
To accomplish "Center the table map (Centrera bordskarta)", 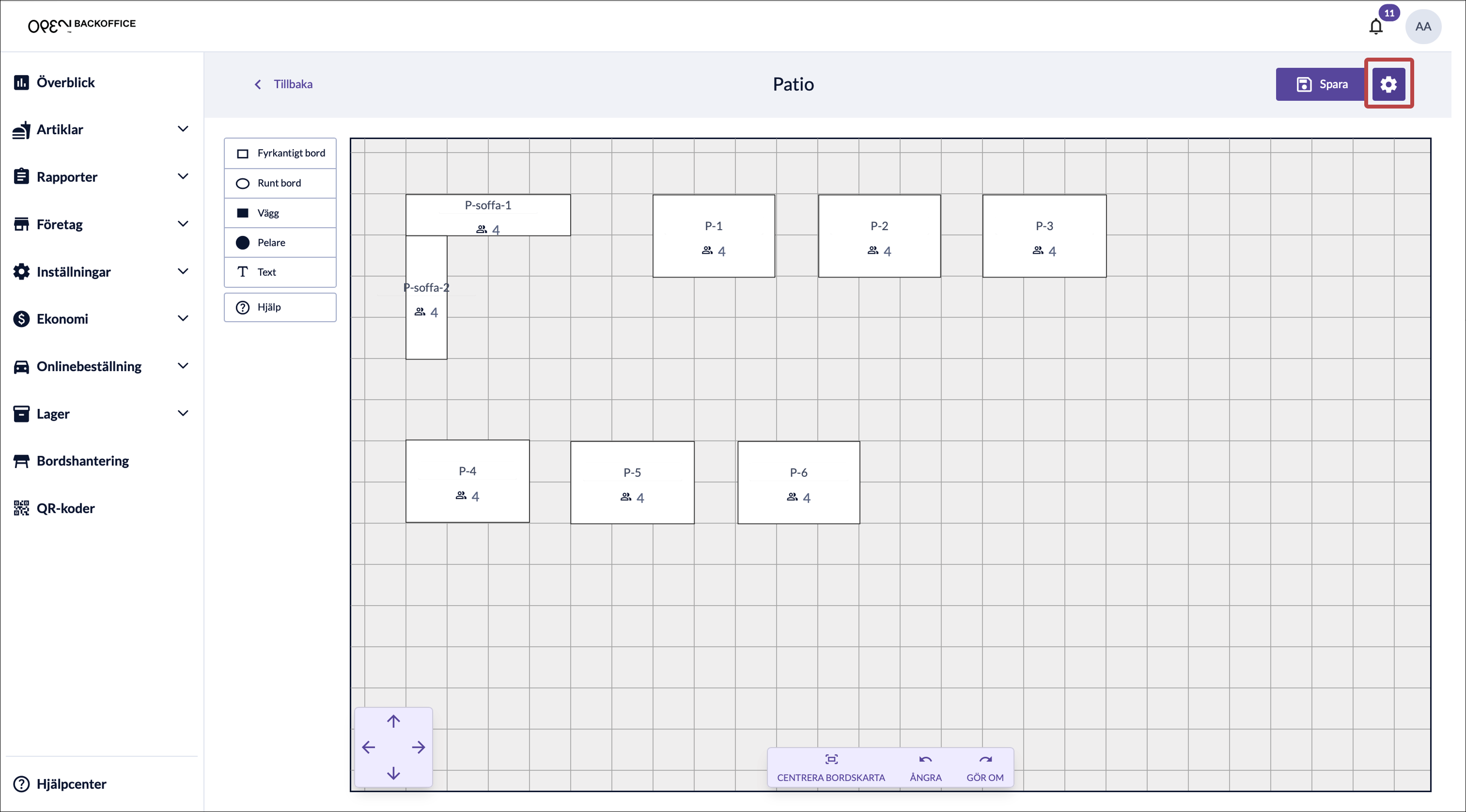I will (830, 767).
